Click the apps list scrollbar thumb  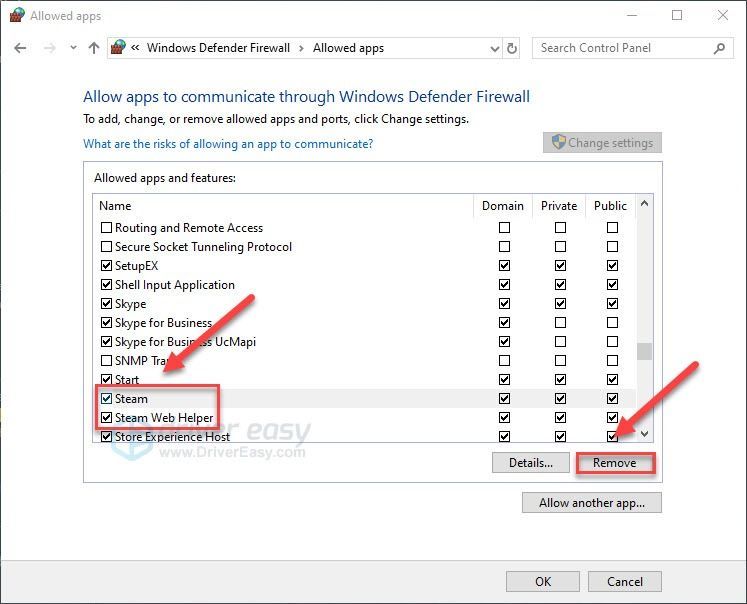(645, 352)
